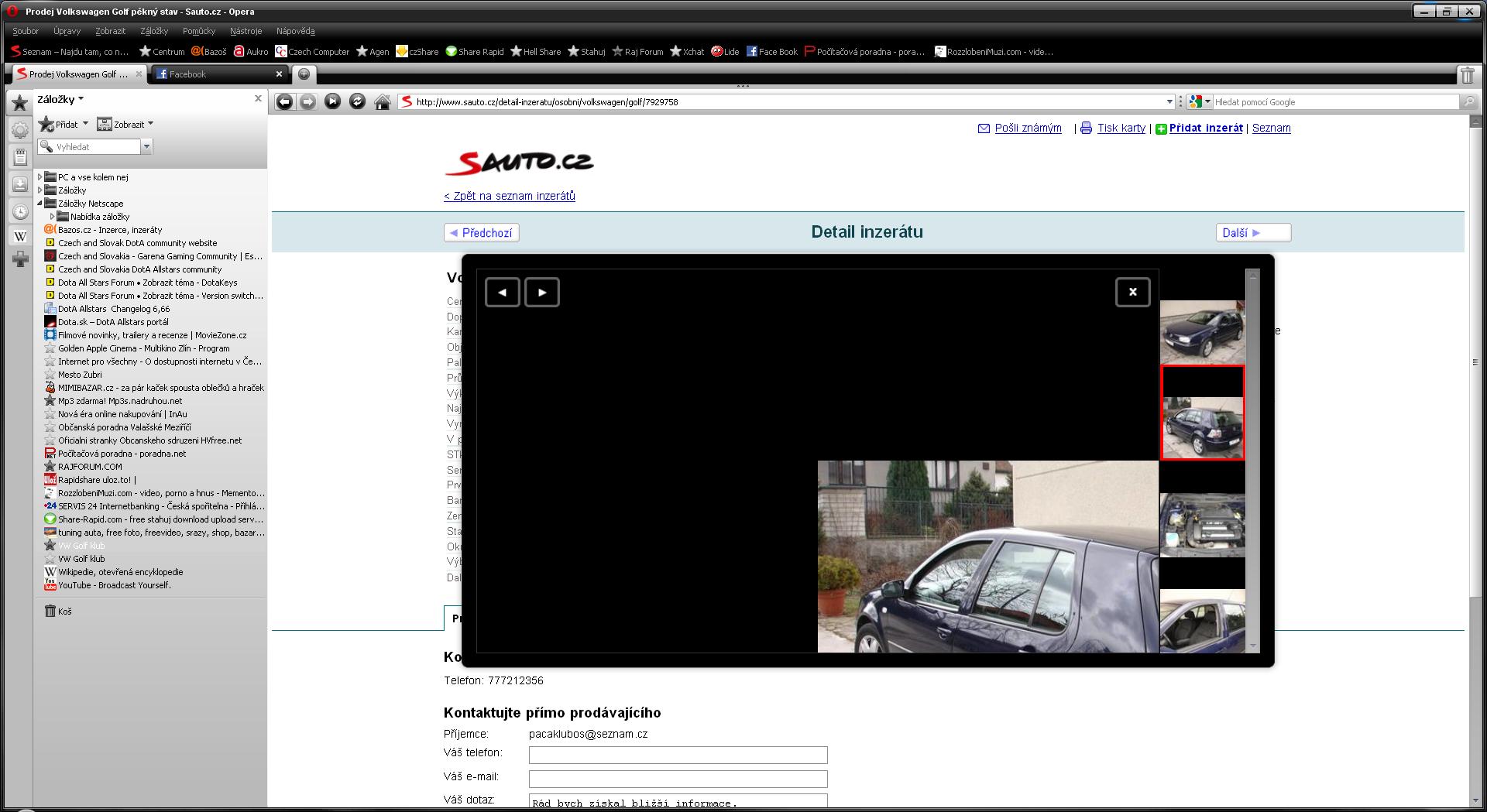Image resolution: width=1487 pixels, height=812 pixels.
Task: Open closed tabs trash icon
Action: 1467,74
